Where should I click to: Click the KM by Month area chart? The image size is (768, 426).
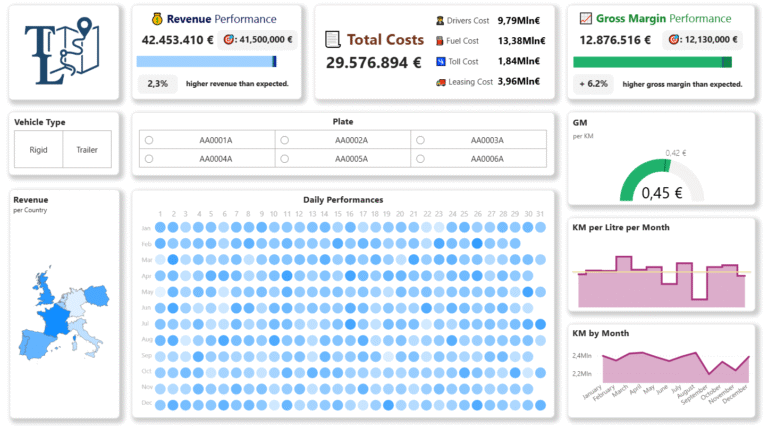(660, 369)
